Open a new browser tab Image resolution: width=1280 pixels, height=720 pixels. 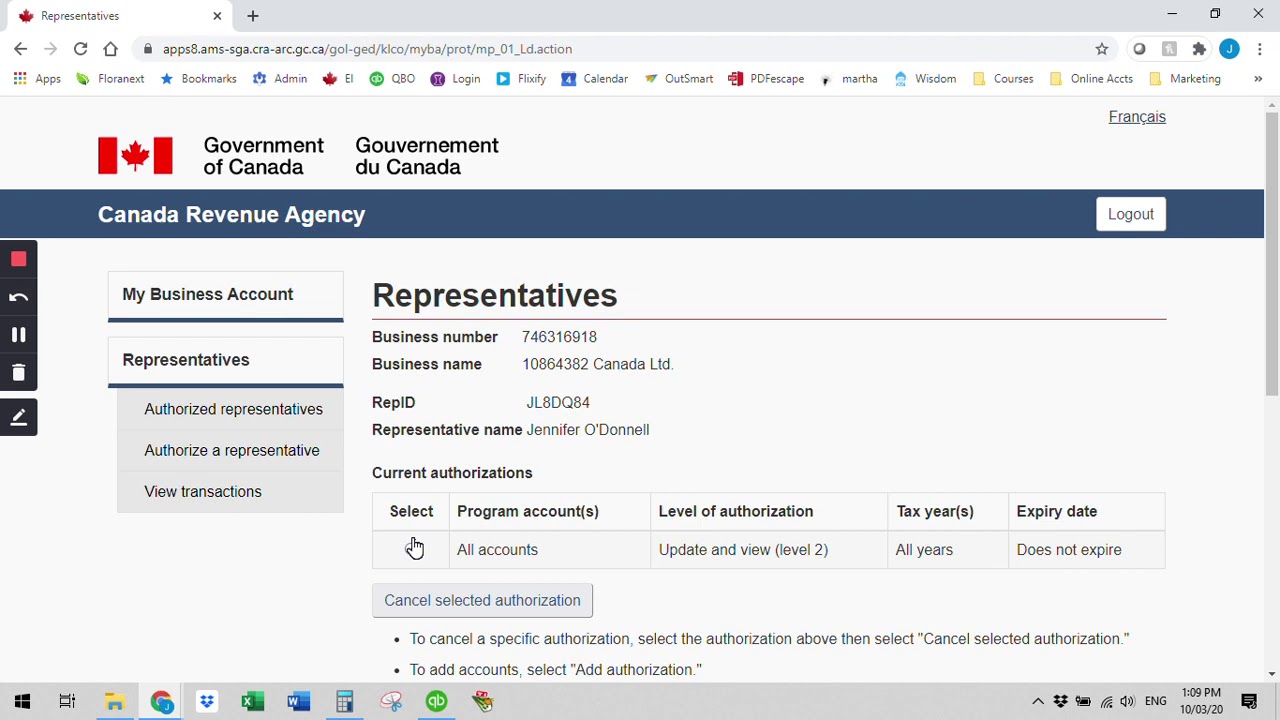tap(252, 16)
